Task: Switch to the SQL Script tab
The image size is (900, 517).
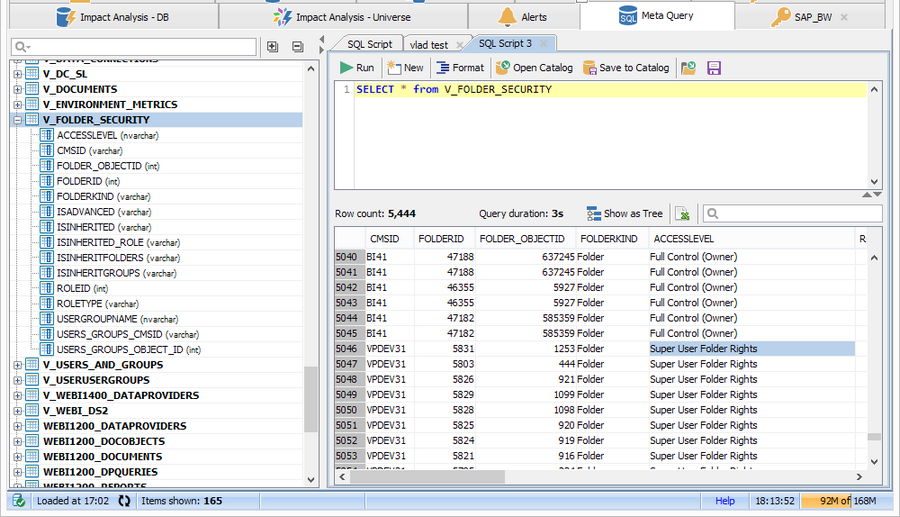Action: (370, 44)
